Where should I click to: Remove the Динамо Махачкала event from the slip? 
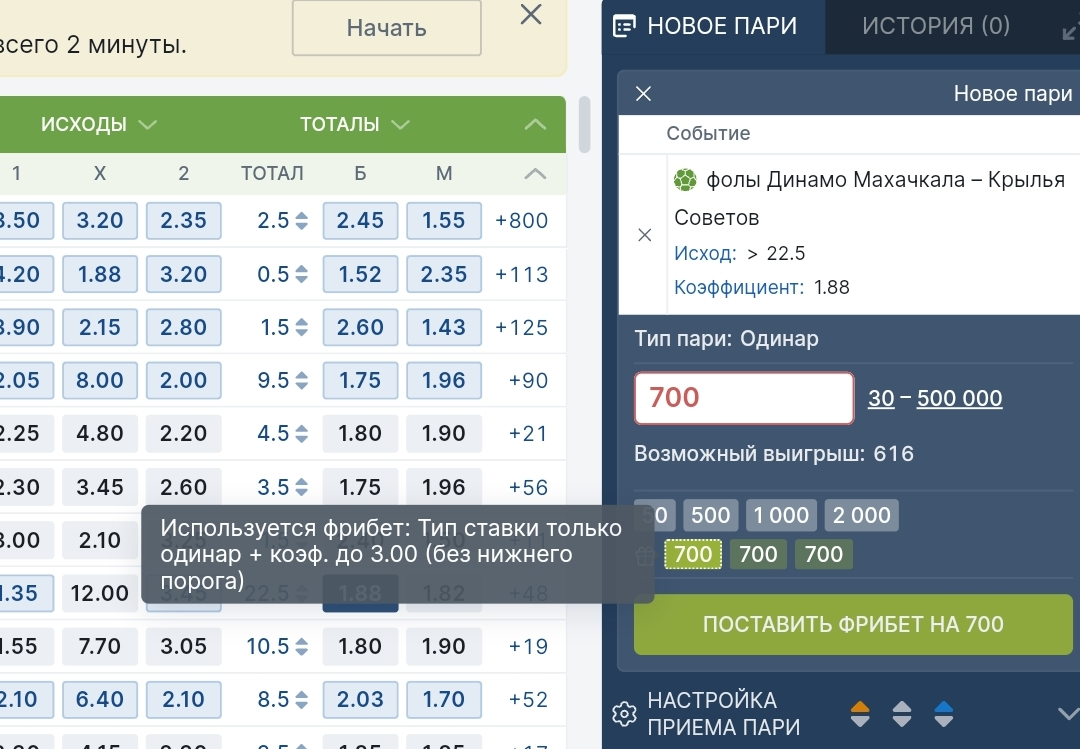coord(644,235)
